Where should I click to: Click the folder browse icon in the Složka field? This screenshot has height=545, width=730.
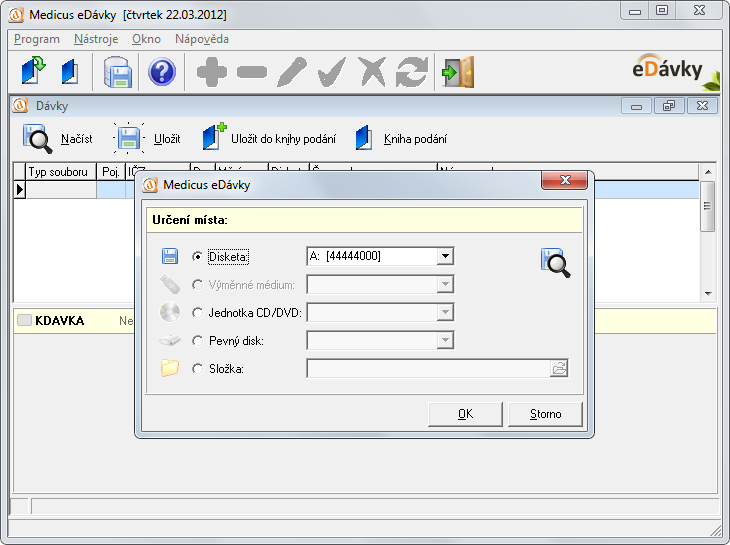pyautogui.click(x=559, y=369)
